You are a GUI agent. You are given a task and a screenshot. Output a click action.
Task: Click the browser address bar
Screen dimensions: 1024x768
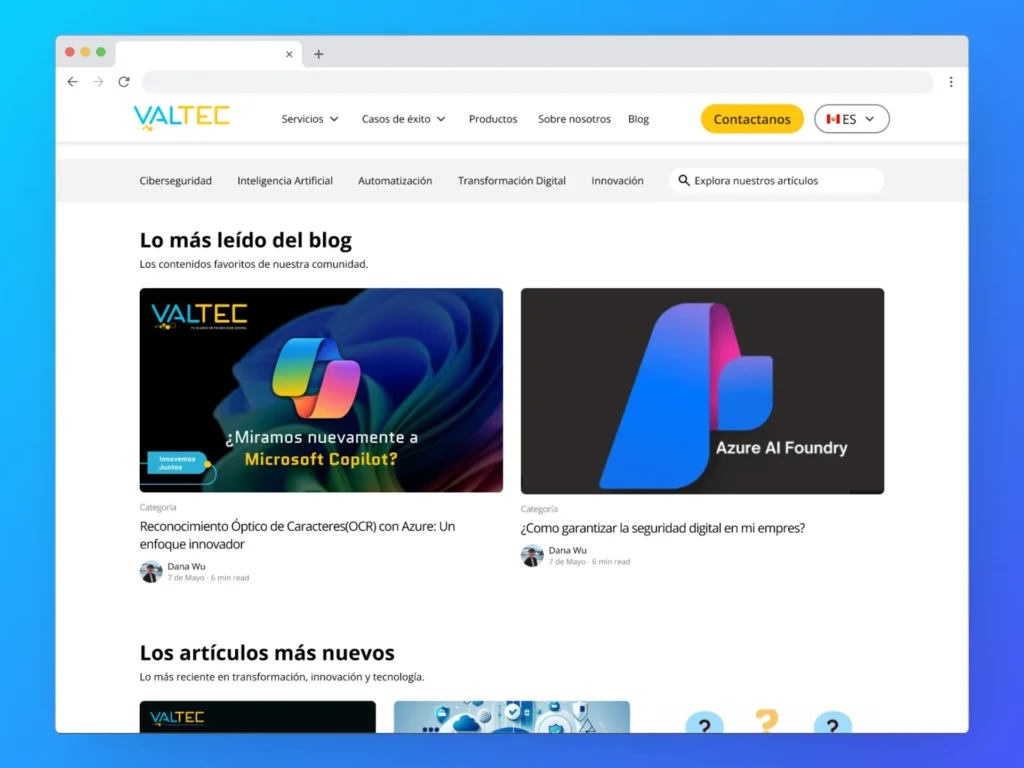(x=537, y=82)
